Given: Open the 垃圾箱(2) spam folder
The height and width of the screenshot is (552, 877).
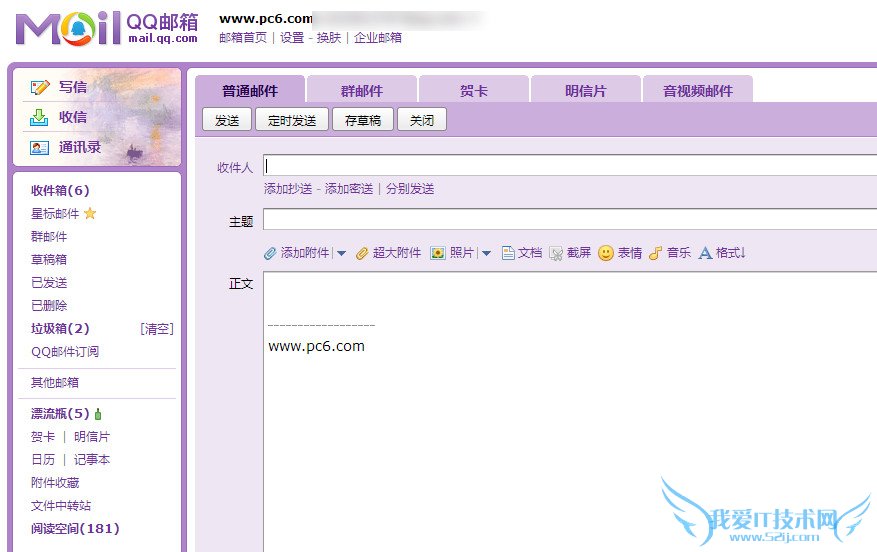Looking at the screenshot, I should pyautogui.click(x=60, y=328).
